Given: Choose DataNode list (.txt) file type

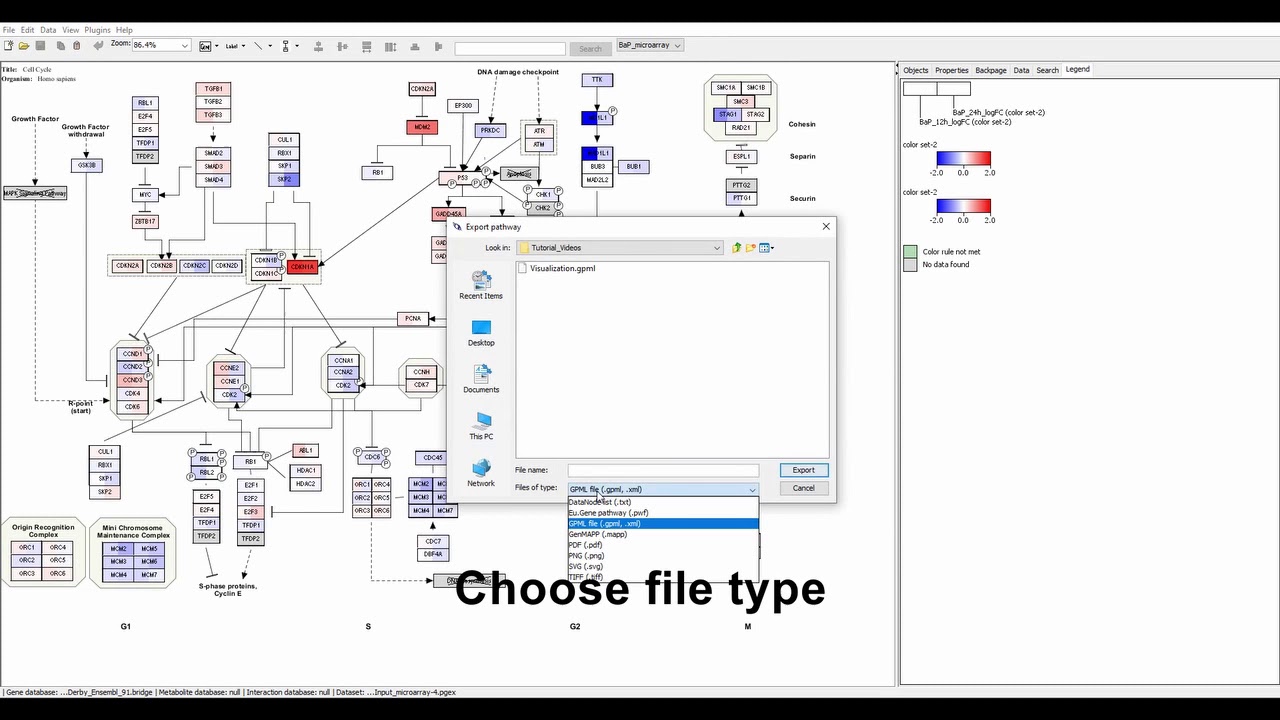Looking at the screenshot, I should coord(663,502).
